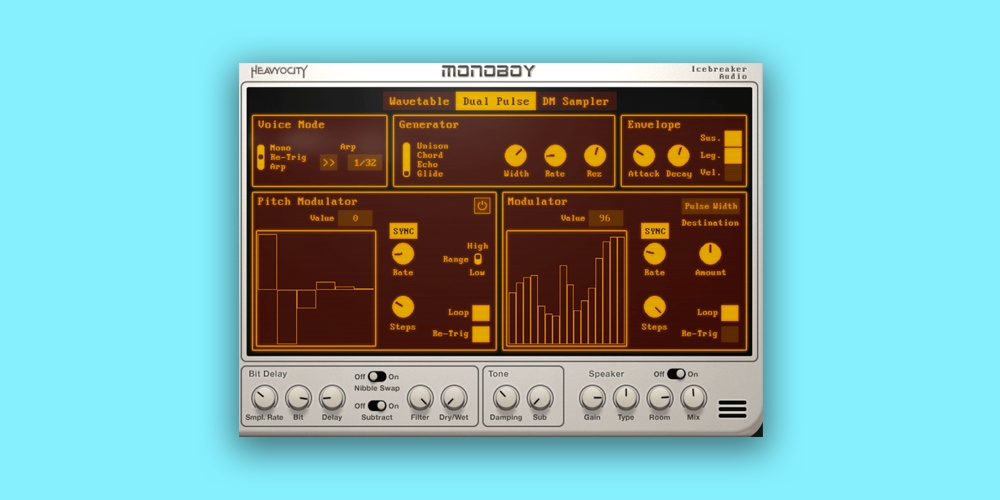
Task: Click the Modulator Amount knob
Action: [x=710, y=254]
